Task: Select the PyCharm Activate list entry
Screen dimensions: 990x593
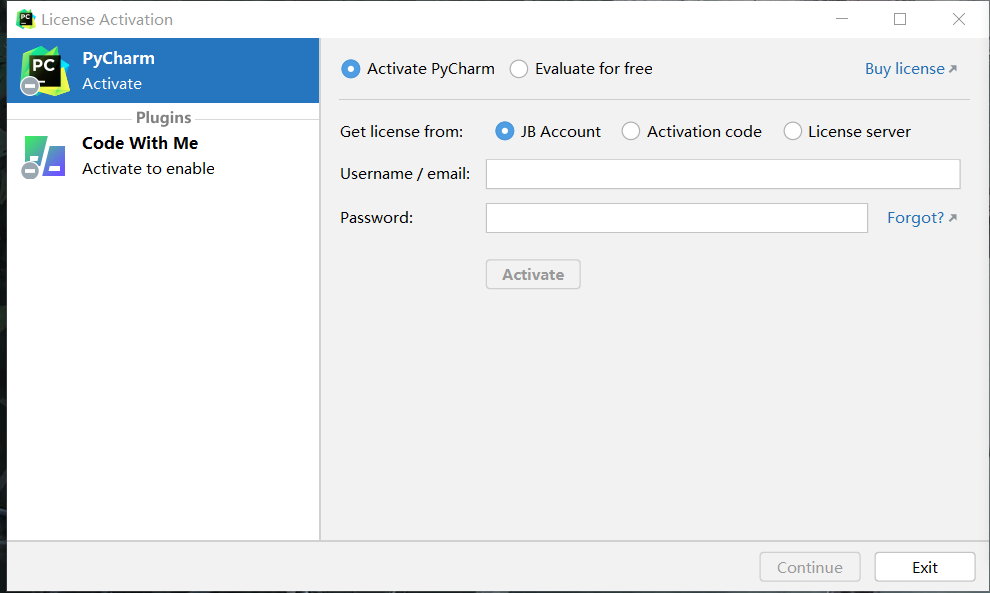Action: [x=163, y=71]
